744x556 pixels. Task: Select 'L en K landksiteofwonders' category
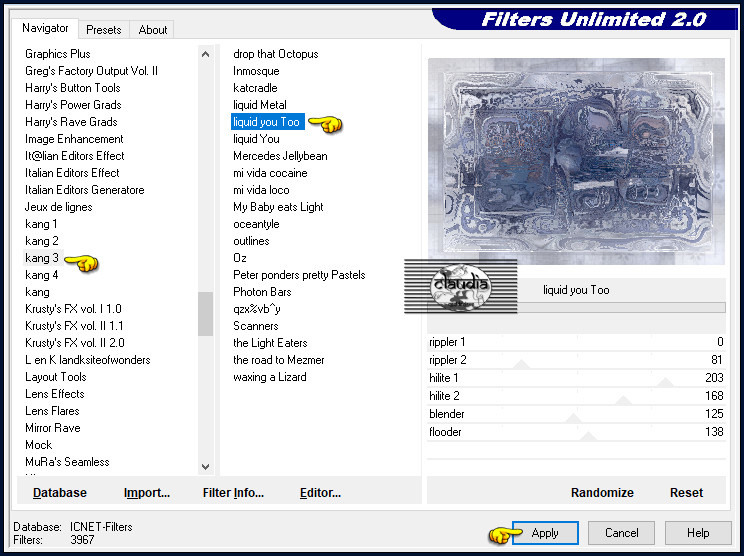[x=87, y=360]
